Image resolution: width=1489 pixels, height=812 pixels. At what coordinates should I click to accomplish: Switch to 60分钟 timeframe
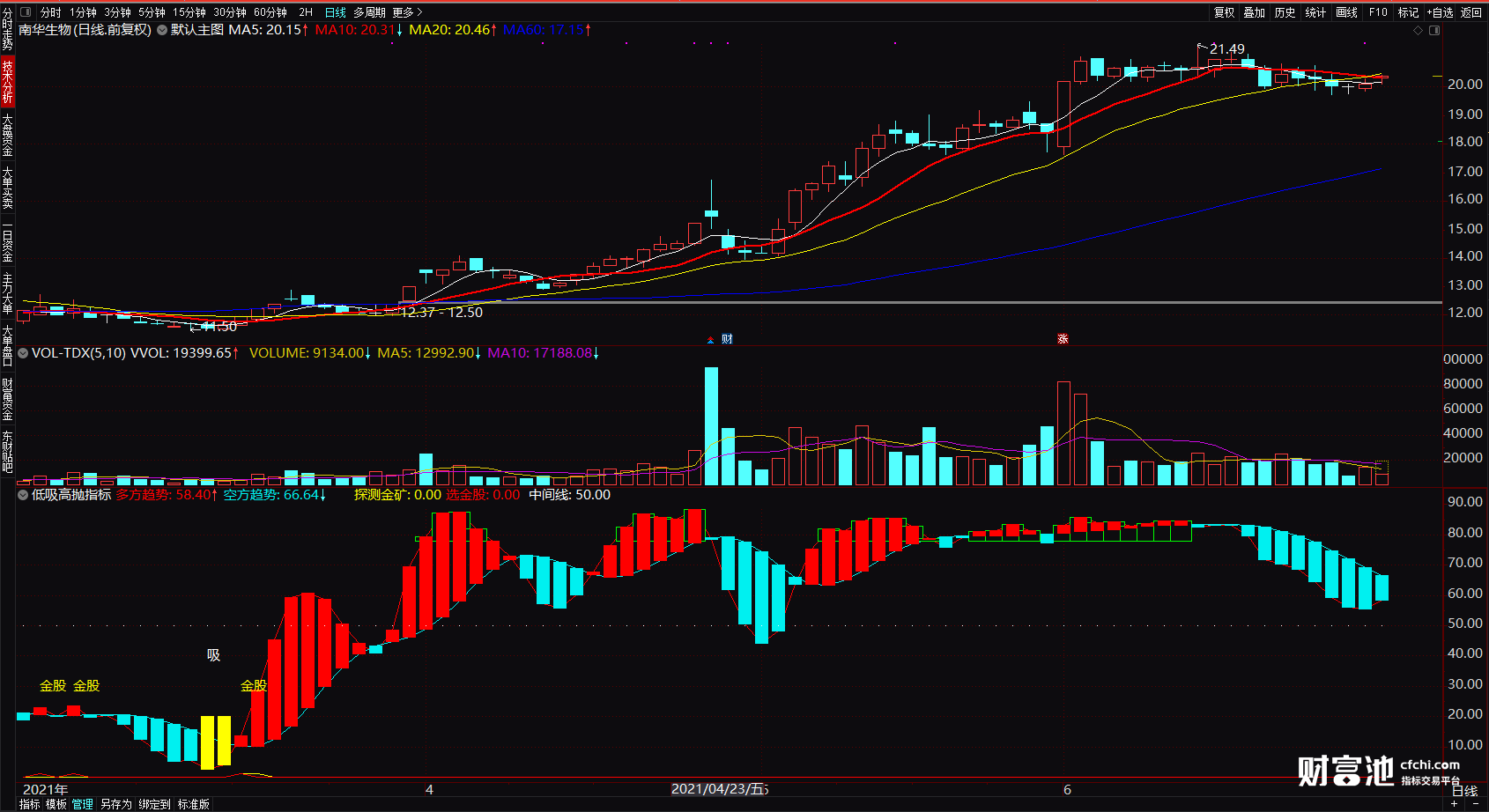click(x=270, y=12)
